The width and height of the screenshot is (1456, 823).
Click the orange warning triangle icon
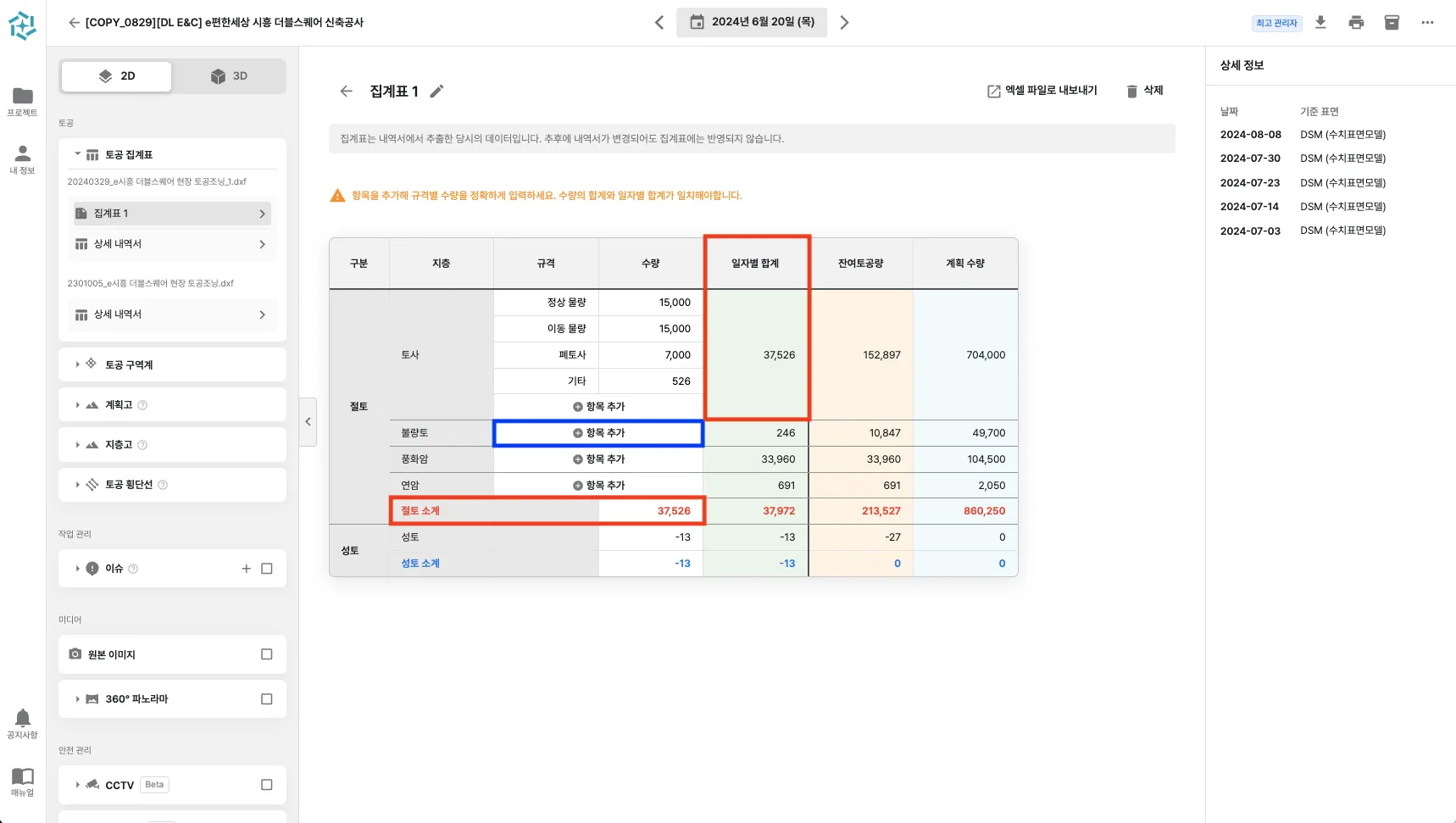337,196
